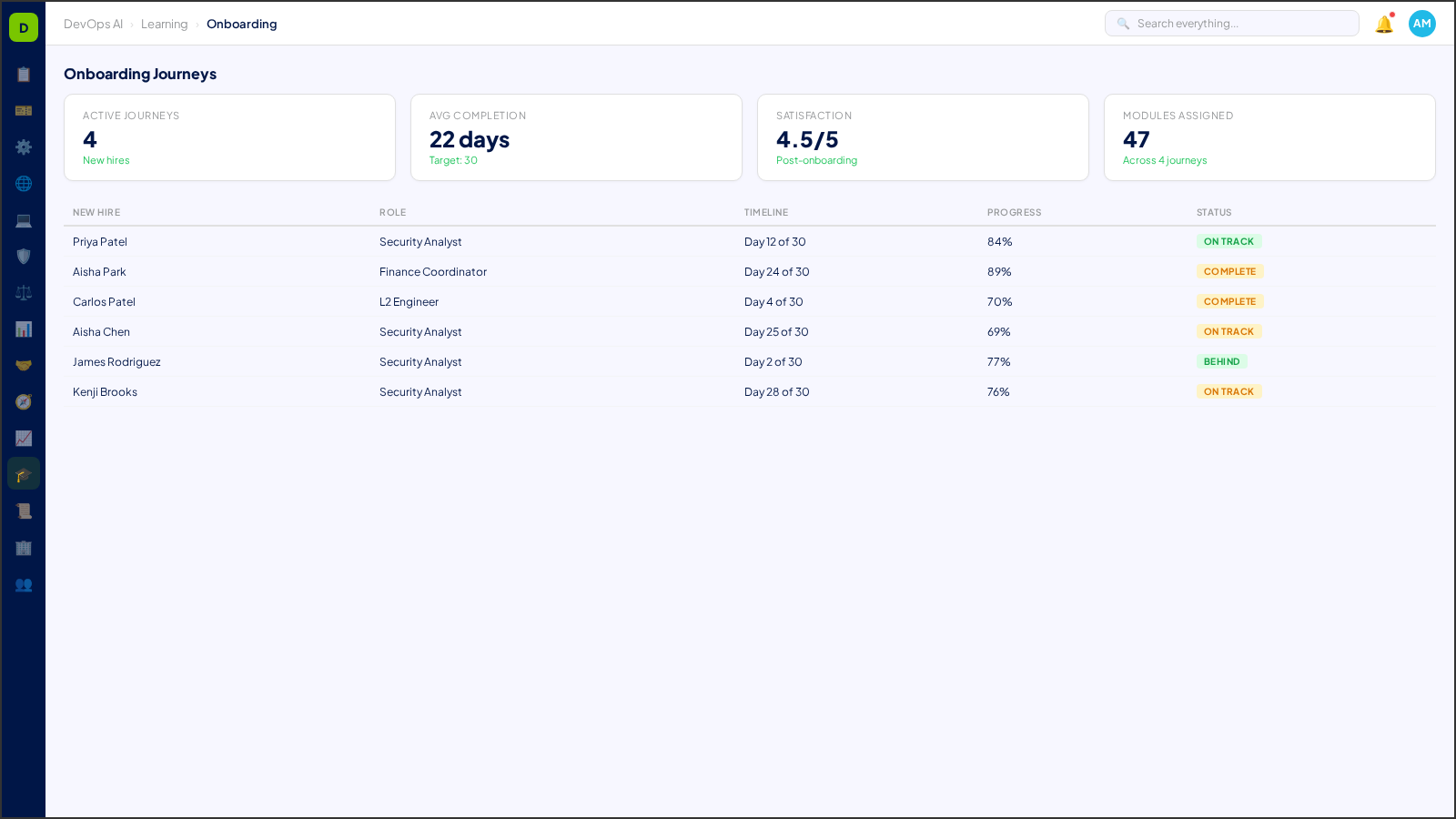Viewport: 1456px width, 819px height.
Task: Select the shield security icon in sidebar
Action: pos(24,256)
